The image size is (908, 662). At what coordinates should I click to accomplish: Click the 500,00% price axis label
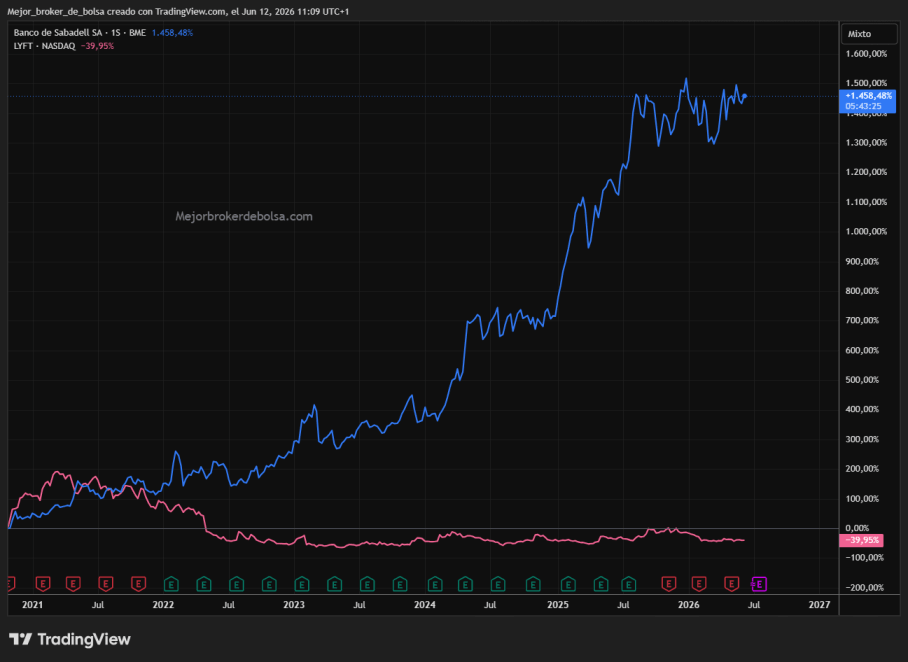coord(862,380)
